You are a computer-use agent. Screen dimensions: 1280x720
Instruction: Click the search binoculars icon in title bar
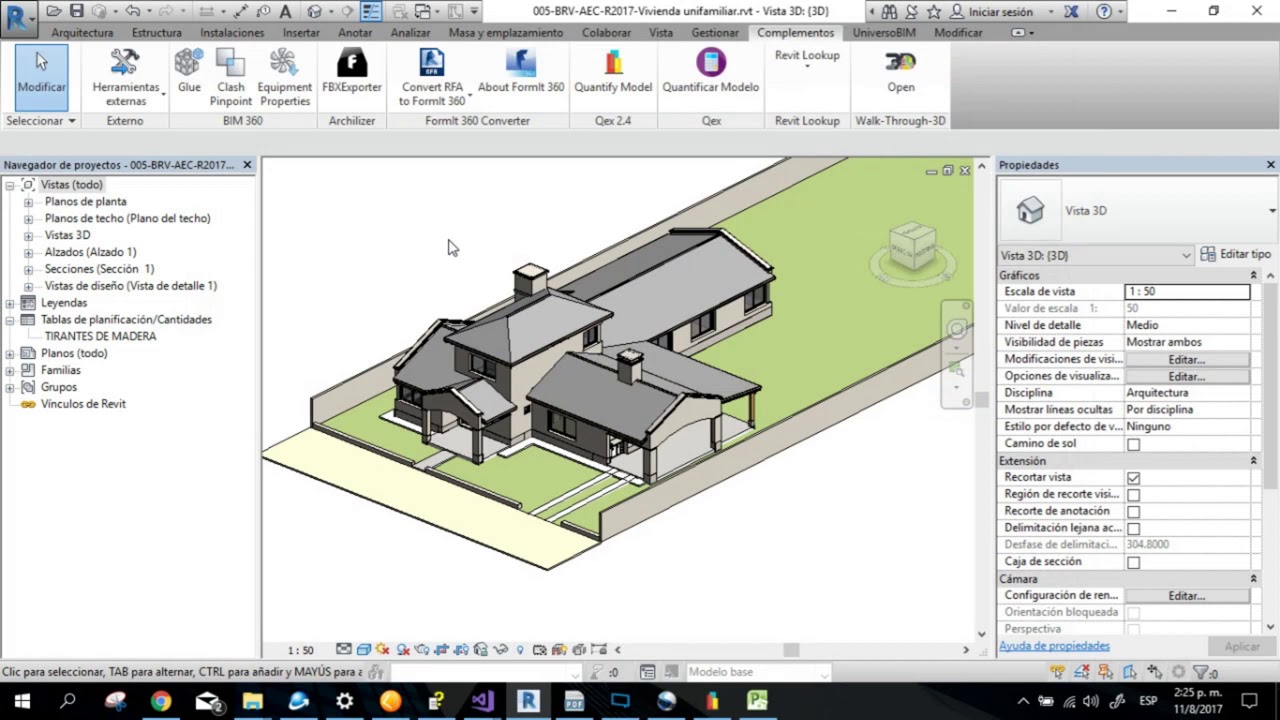click(x=889, y=12)
